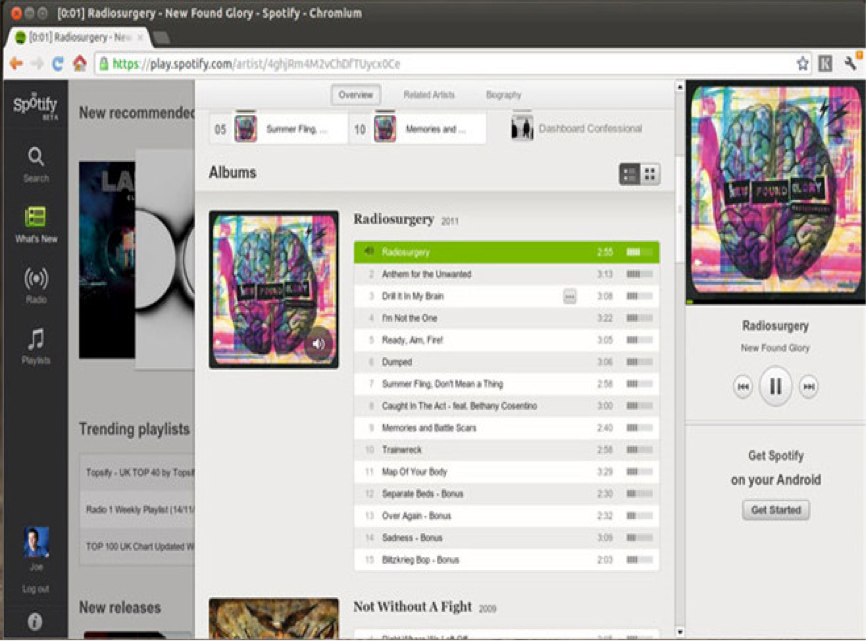
Task: Play track Trainwreck
Action: tap(506, 450)
